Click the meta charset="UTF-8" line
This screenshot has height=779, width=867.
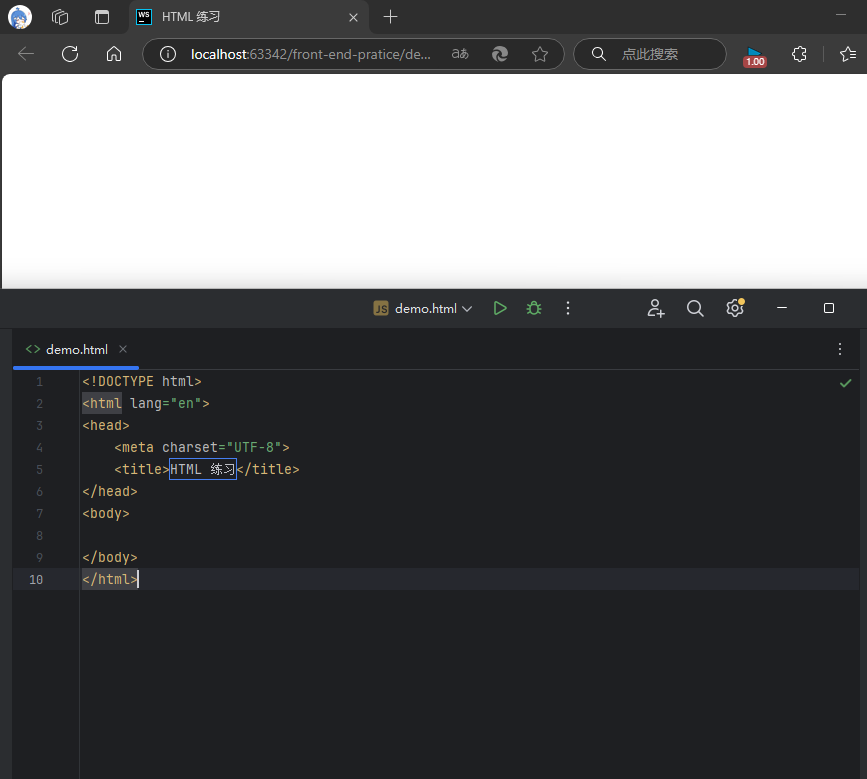coord(202,447)
